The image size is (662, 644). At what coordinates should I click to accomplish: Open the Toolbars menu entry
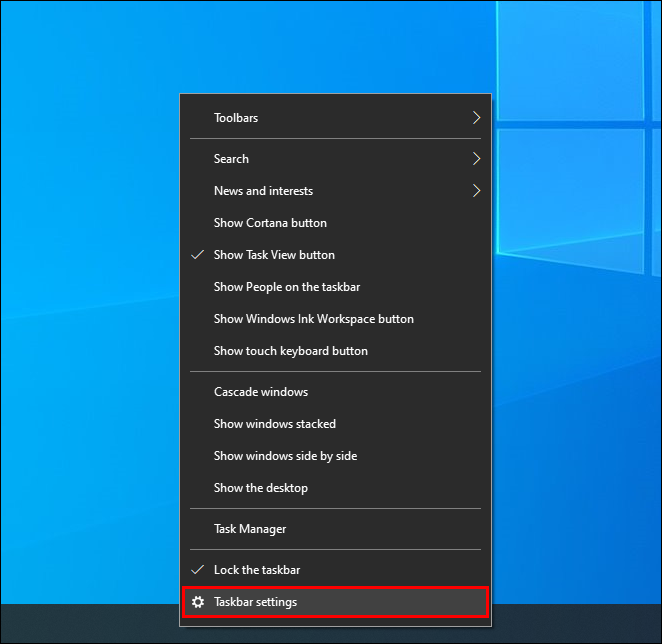pyautogui.click(x=236, y=118)
